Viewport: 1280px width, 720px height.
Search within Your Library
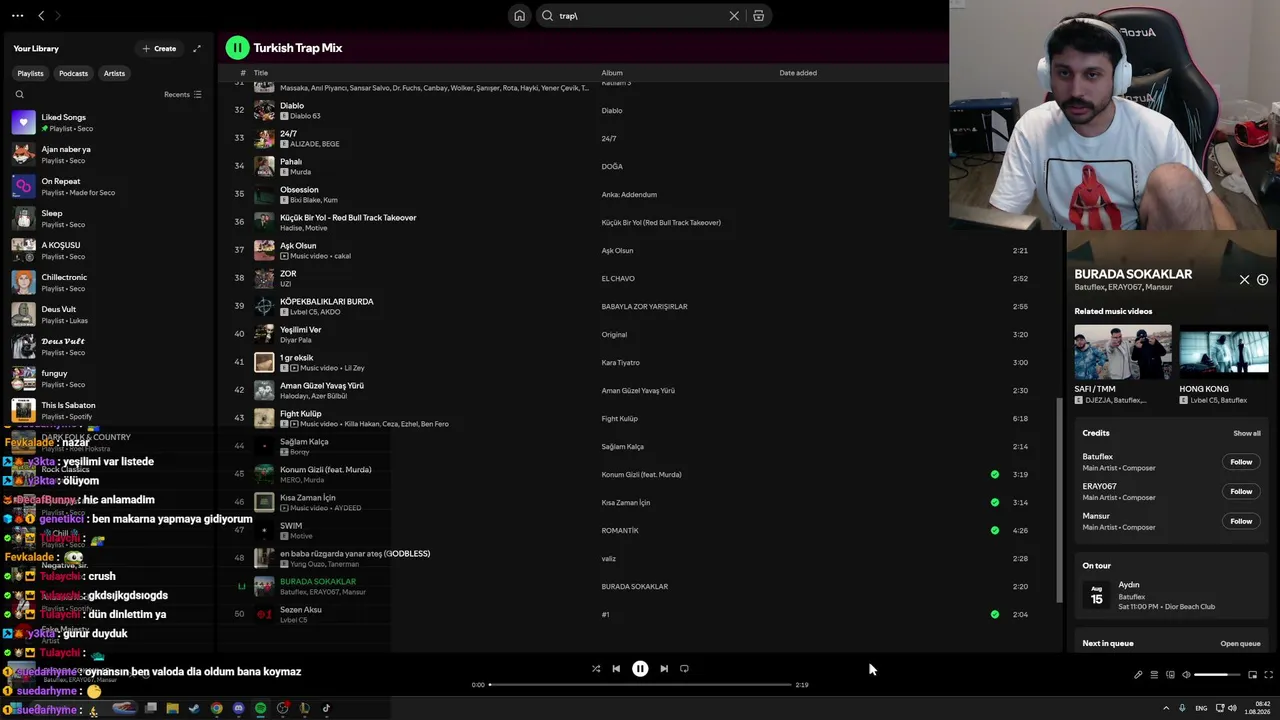(x=19, y=95)
